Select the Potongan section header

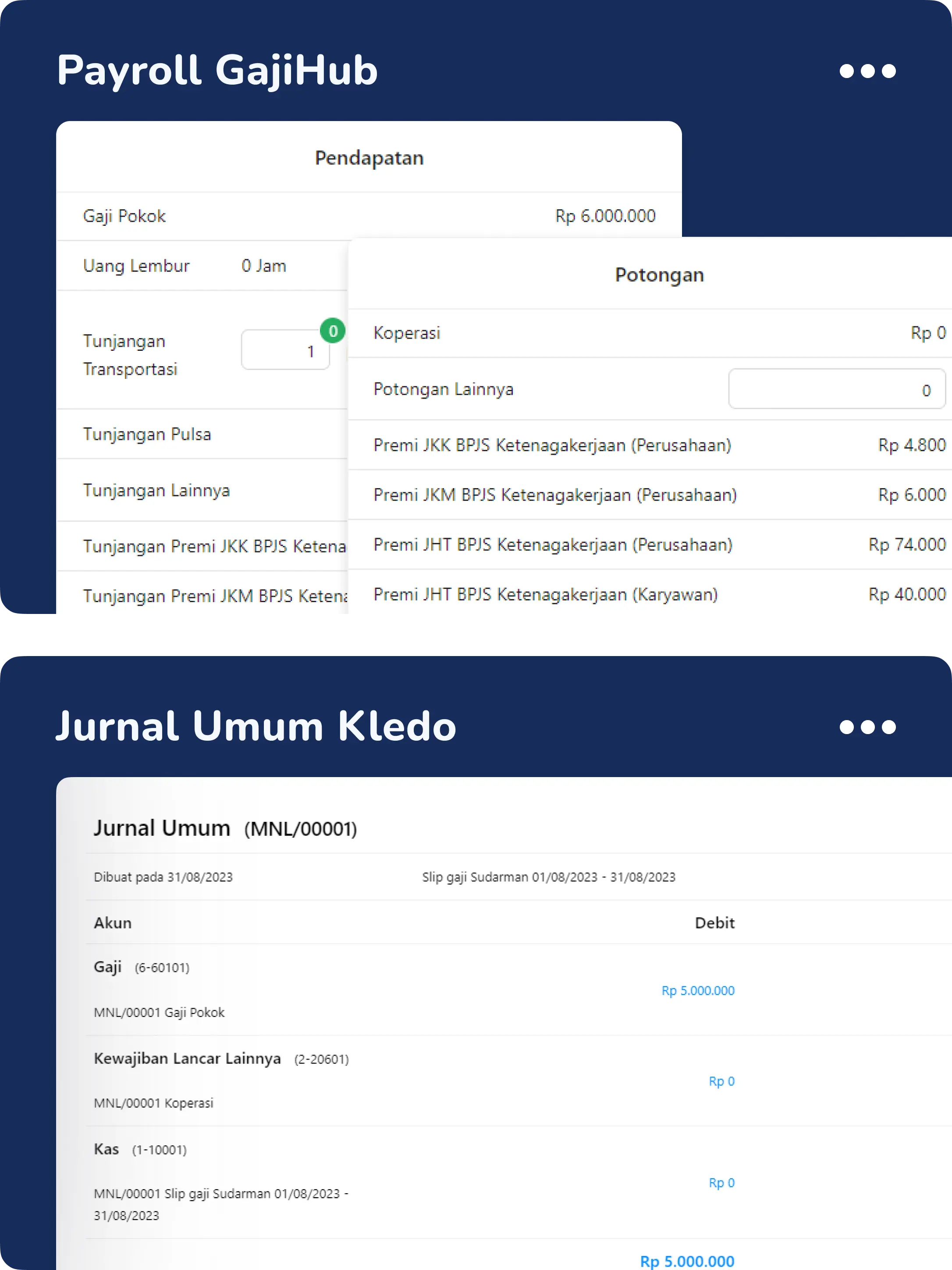659,275
